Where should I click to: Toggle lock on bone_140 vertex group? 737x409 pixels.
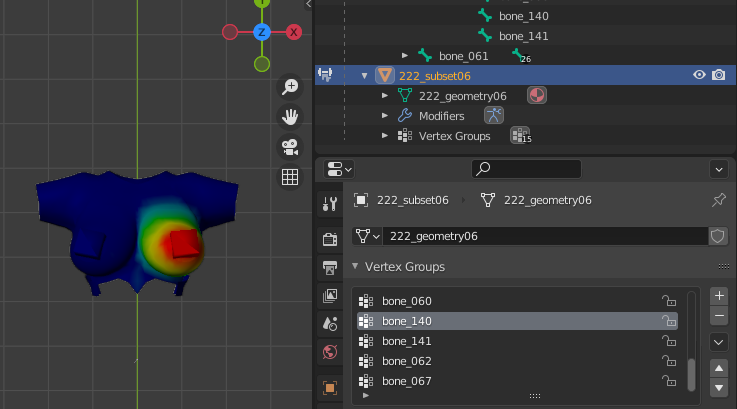pyautogui.click(x=669, y=321)
